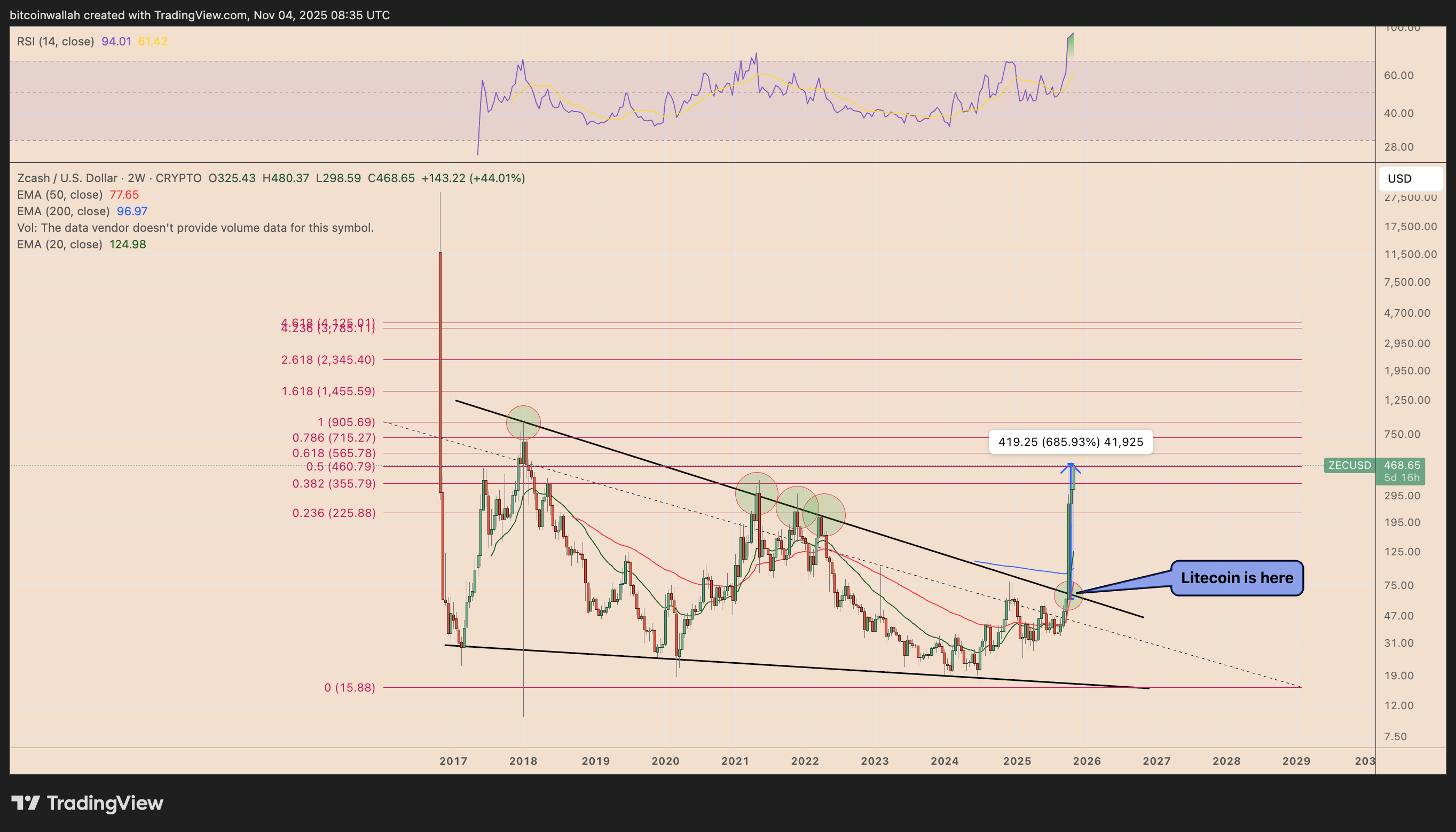Viewport: 1456px width, 832px height.
Task: Click the RSI (14, close) legend
Action: (x=56, y=41)
